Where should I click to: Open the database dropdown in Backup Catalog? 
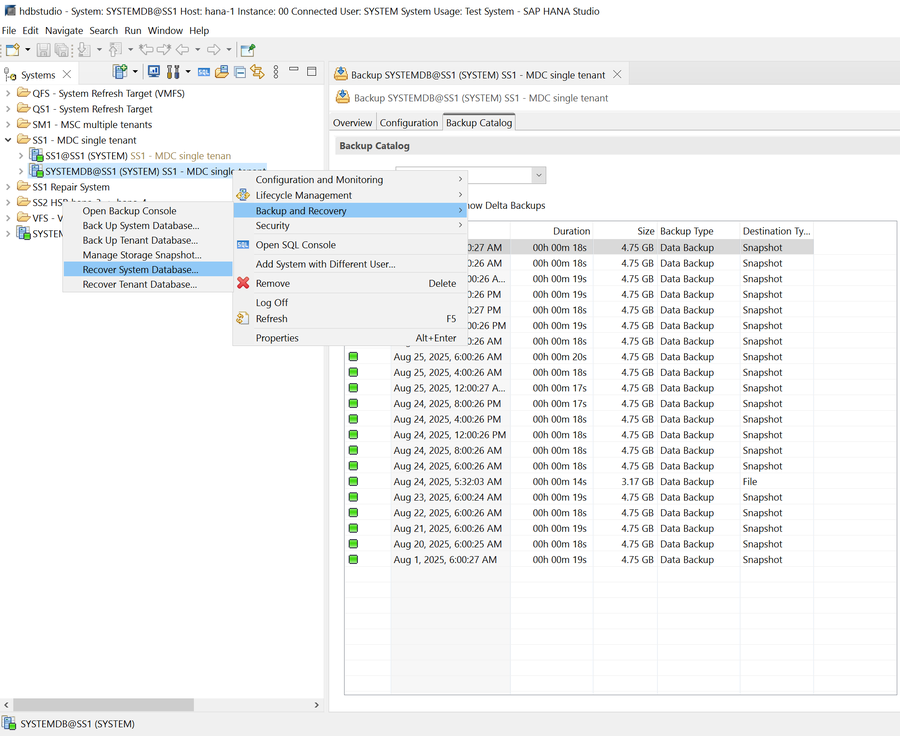pos(538,175)
